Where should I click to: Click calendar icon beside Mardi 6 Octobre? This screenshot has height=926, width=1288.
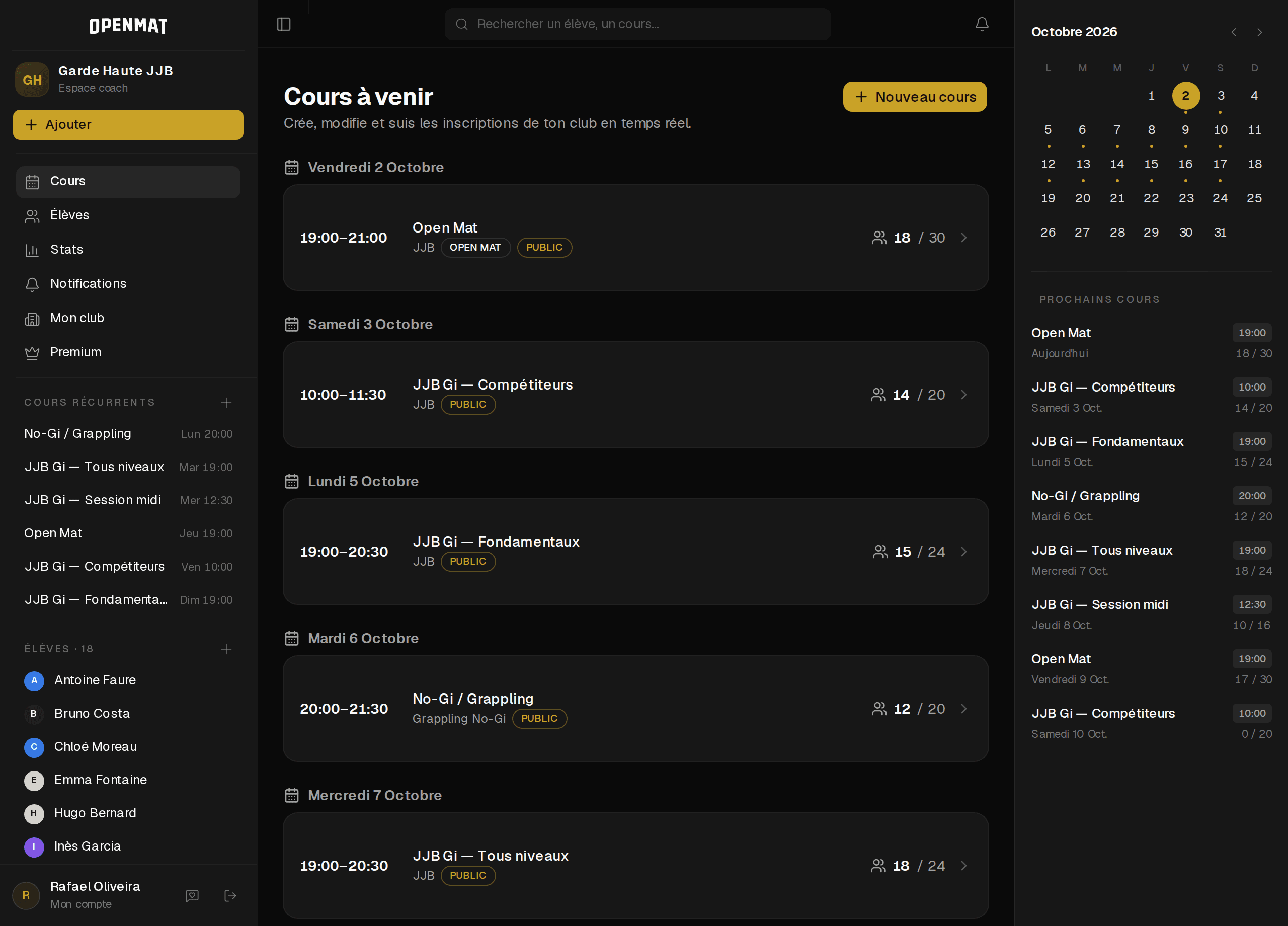[292, 639]
